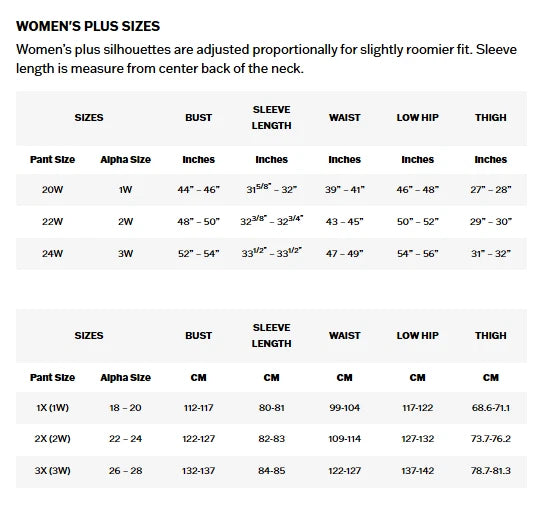Image resolution: width=540 pixels, height=505 pixels.
Task: Select the 22W pant size cell
Action: point(52,221)
